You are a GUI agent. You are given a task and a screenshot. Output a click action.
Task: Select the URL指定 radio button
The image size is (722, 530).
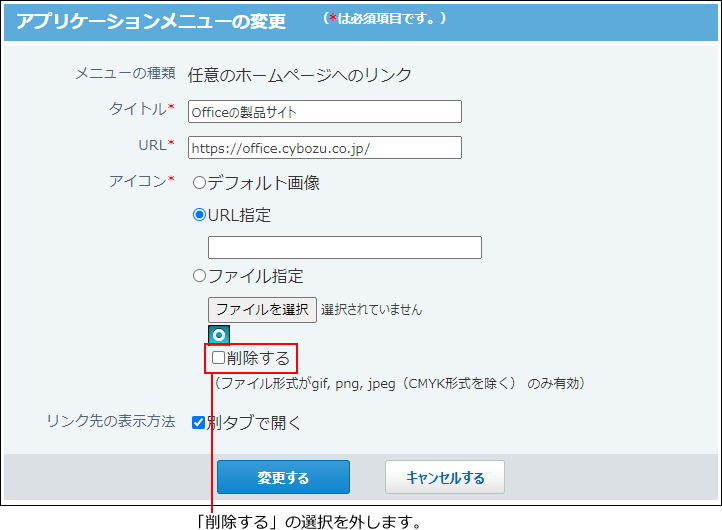(x=199, y=215)
